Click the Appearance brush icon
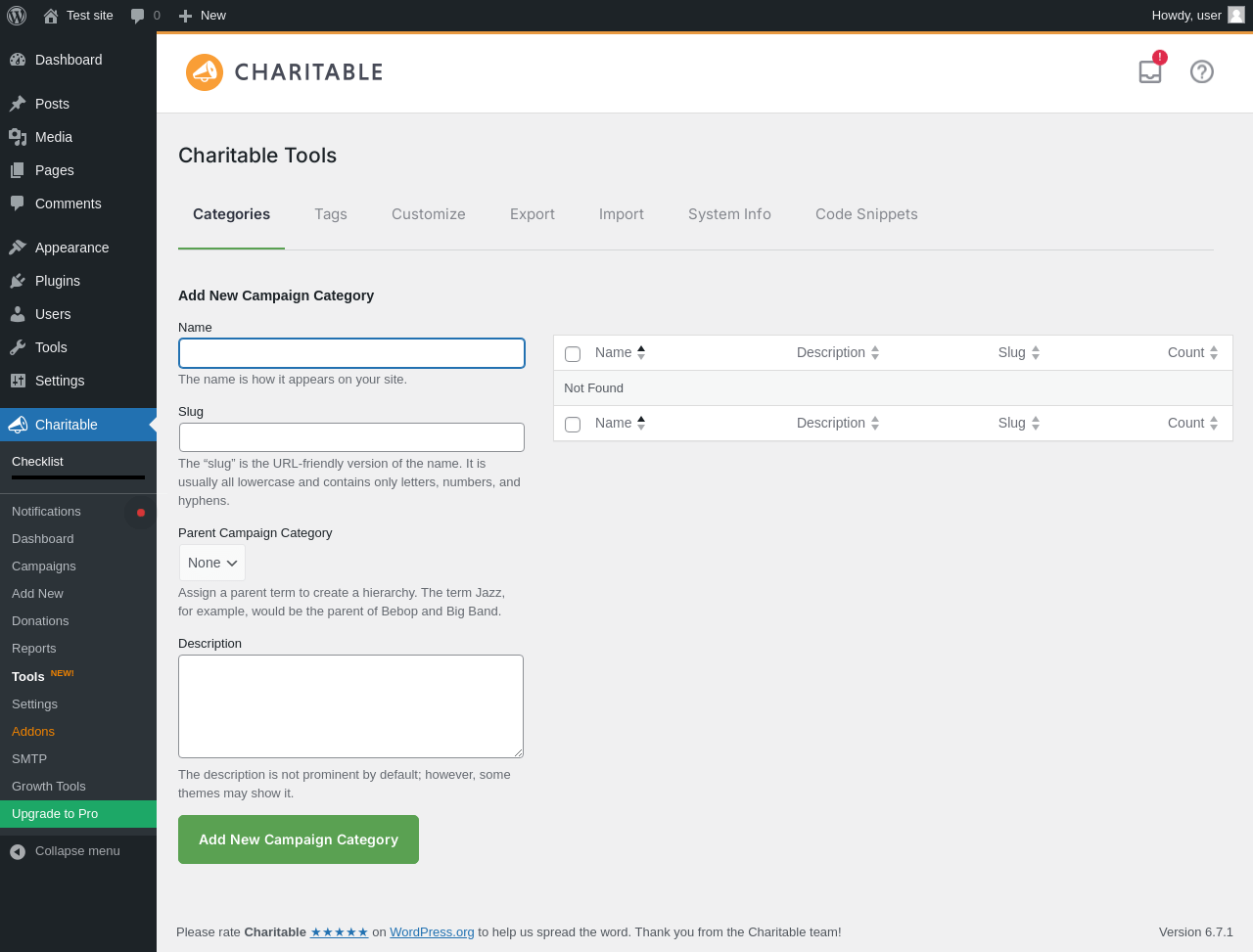This screenshot has width=1253, height=952. pyautogui.click(x=18, y=248)
